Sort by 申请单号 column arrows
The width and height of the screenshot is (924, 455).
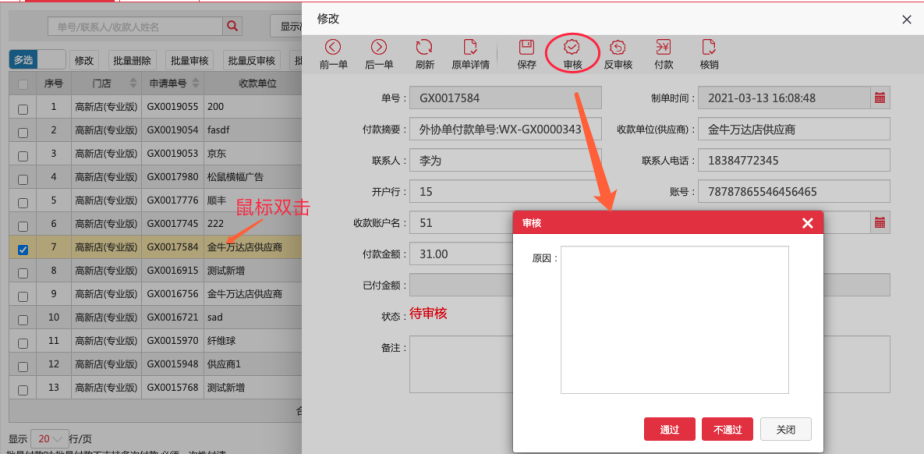196,83
